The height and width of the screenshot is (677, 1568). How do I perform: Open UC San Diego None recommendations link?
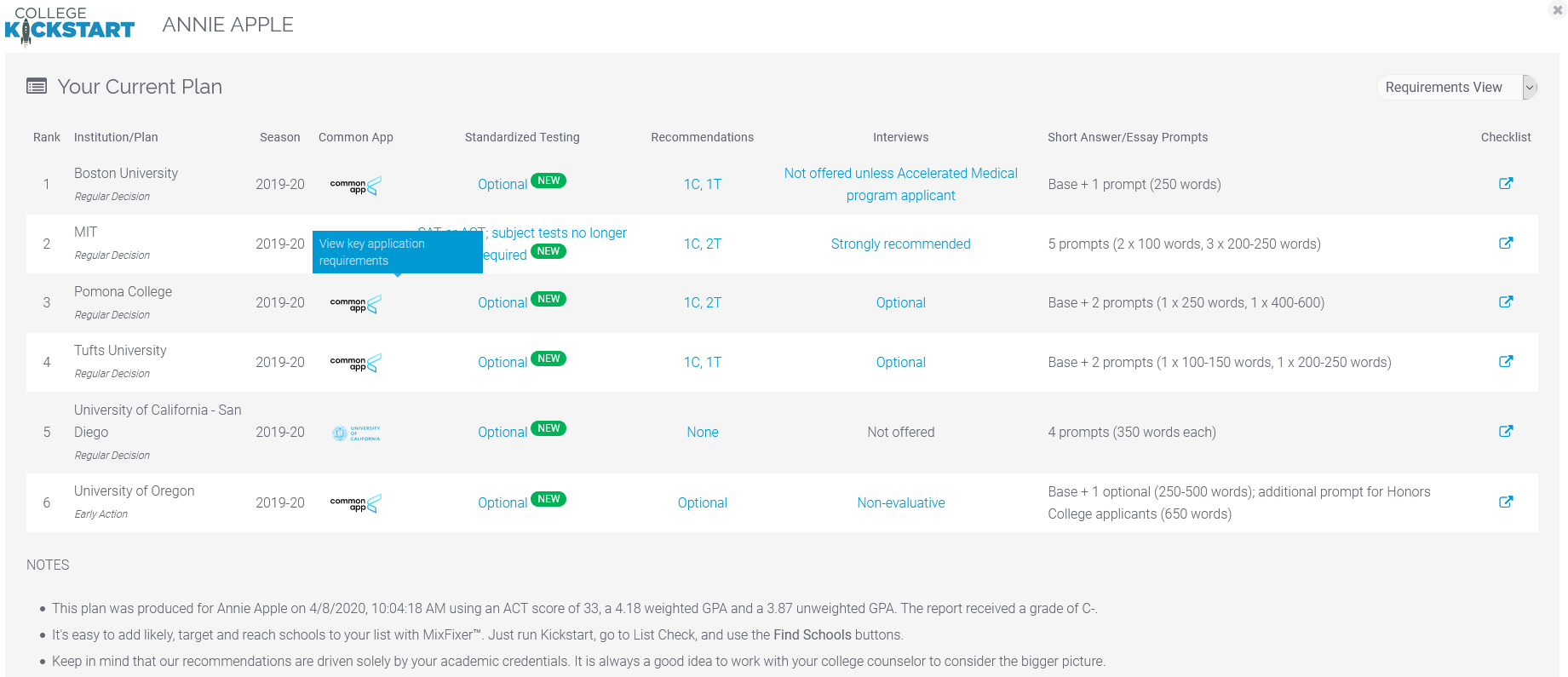(702, 432)
